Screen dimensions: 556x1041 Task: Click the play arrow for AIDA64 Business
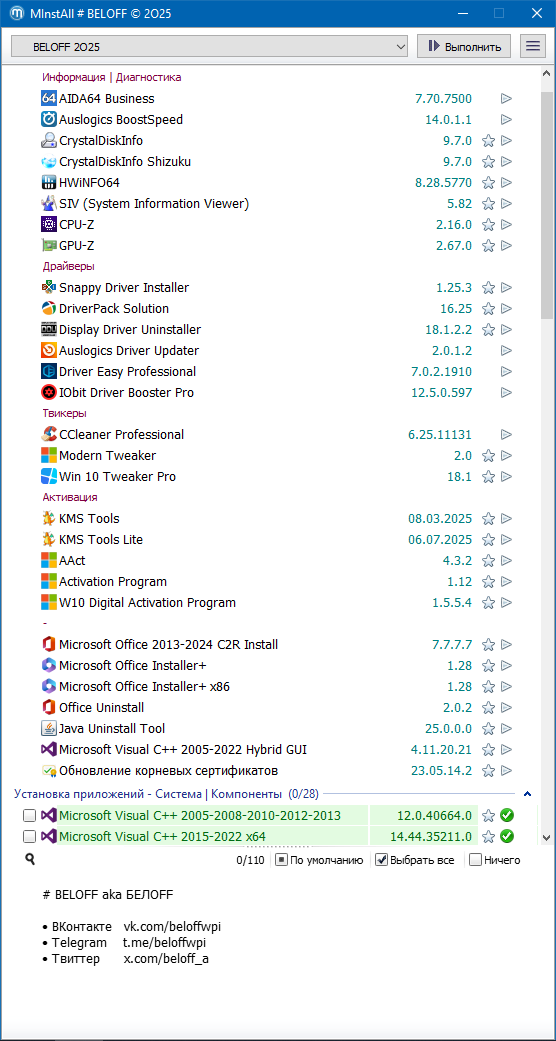tap(506, 99)
